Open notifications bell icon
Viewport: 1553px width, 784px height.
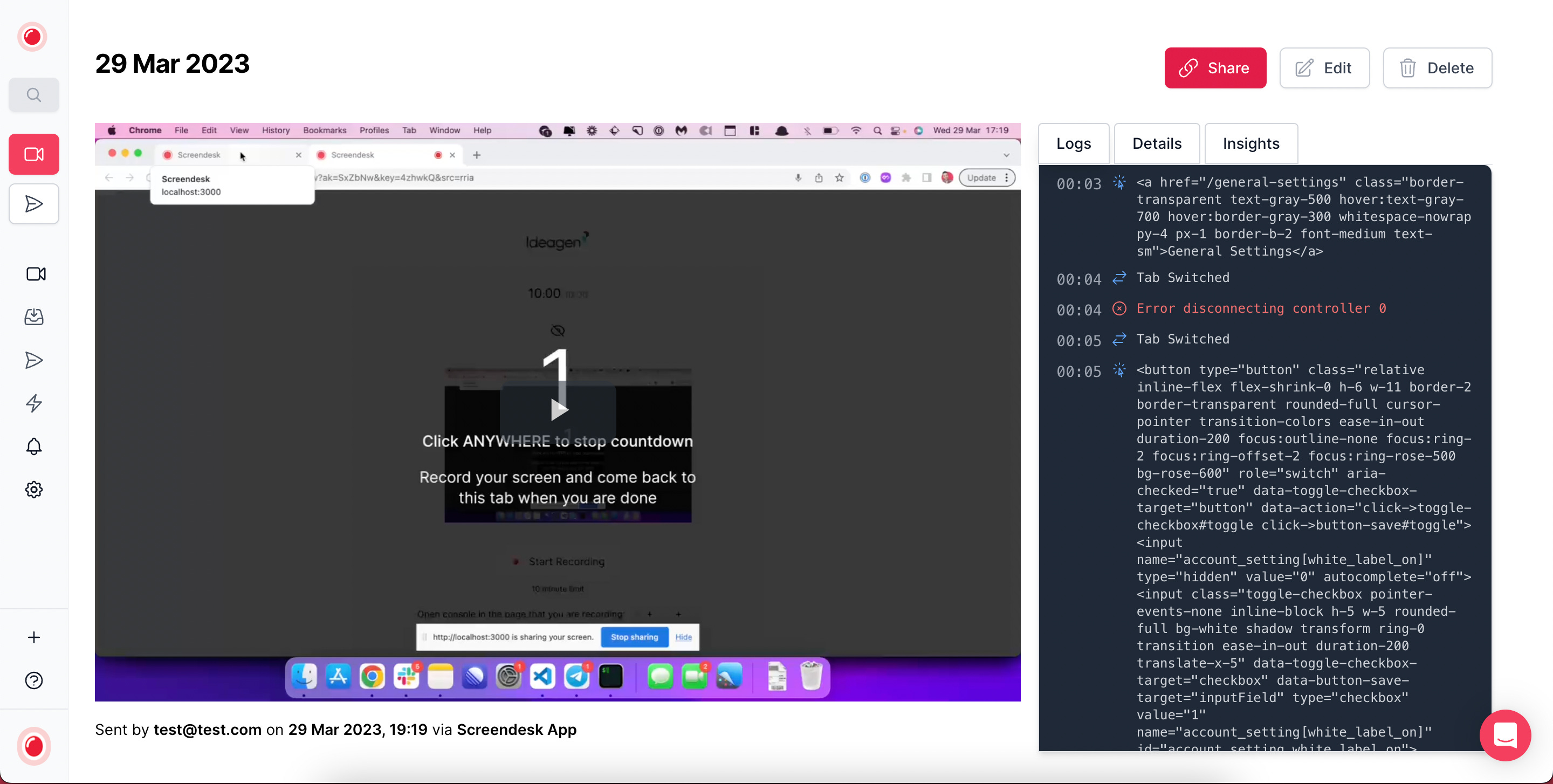point(34,446)
